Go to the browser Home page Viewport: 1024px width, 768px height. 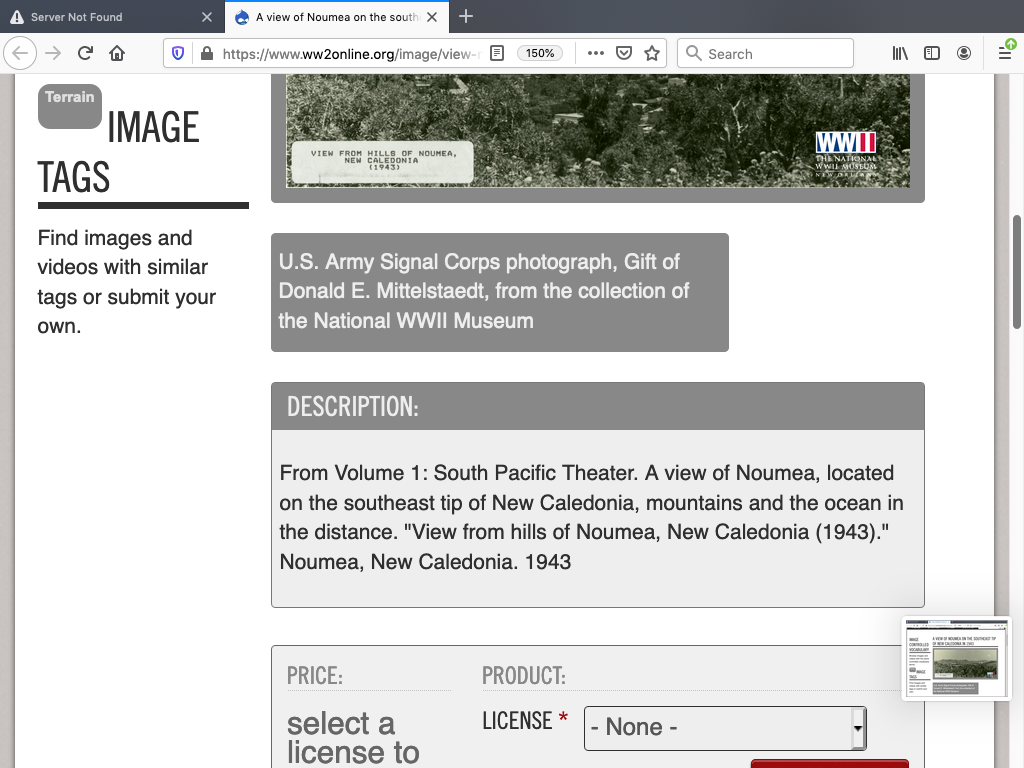117,53
